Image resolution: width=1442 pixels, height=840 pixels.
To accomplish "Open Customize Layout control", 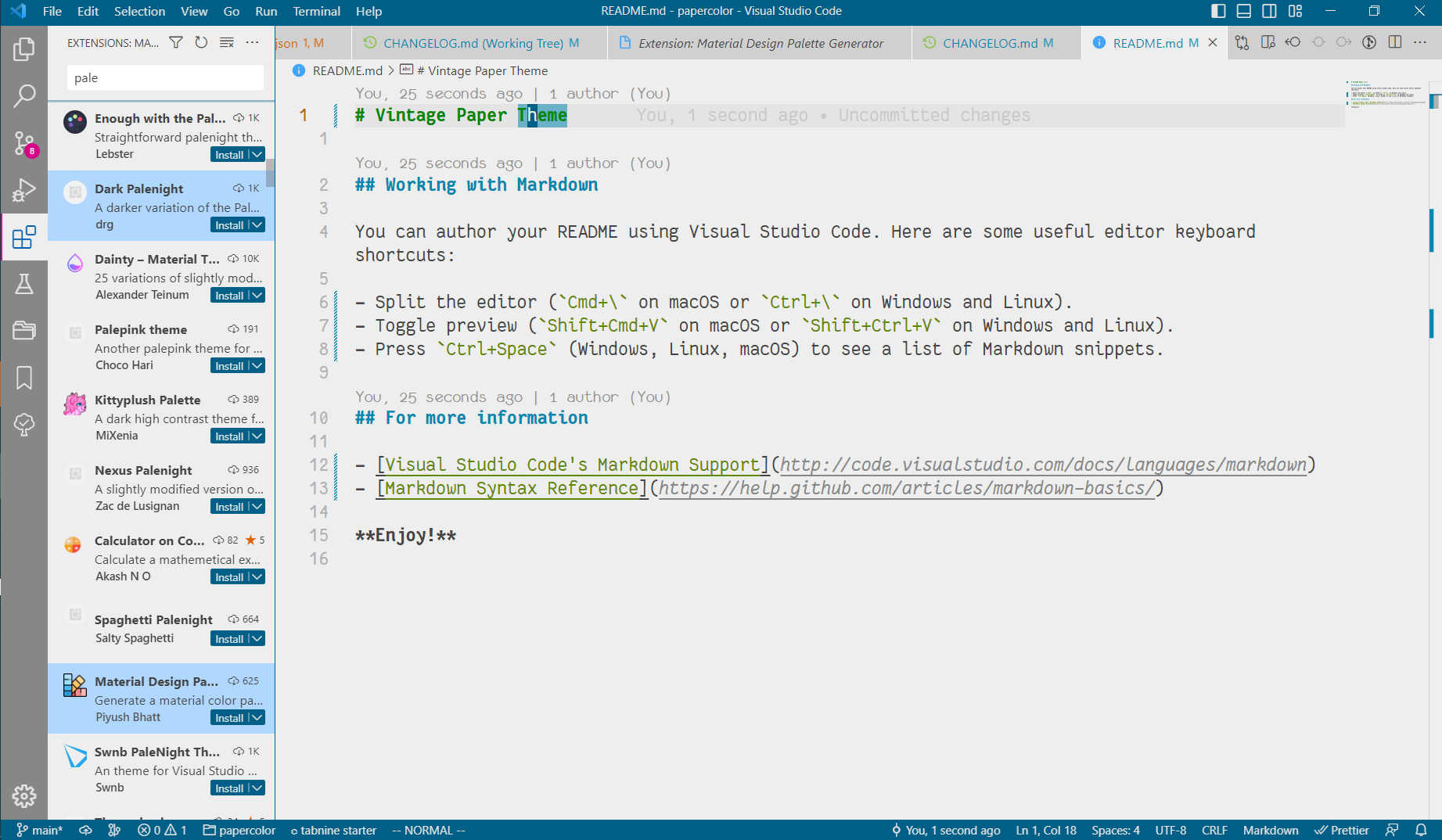I will pyautogui.click(x=1296, y=11).
